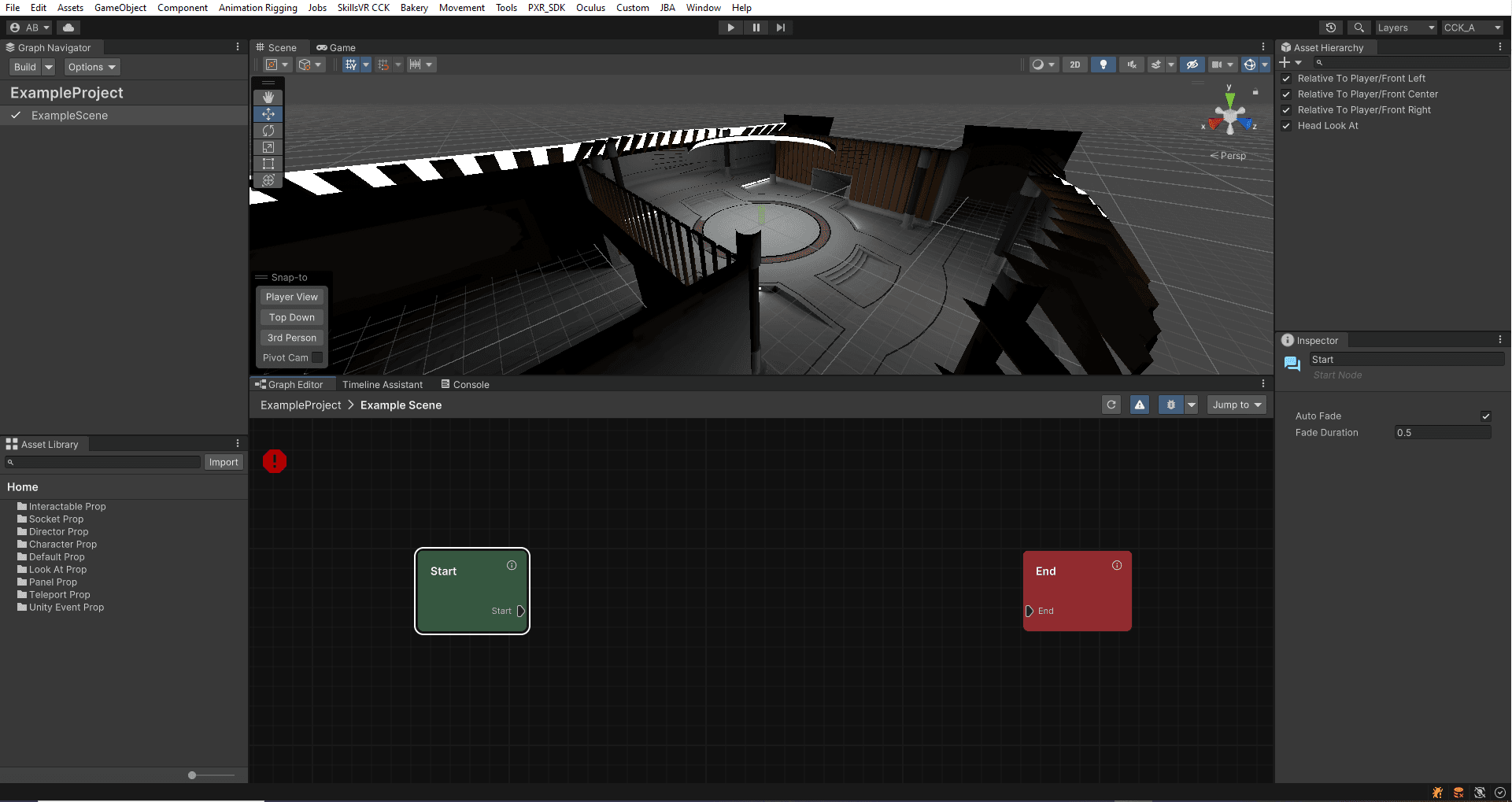Toggle scene gizmos button
Screen dimensions: 1512x802
coord(1249,65)
